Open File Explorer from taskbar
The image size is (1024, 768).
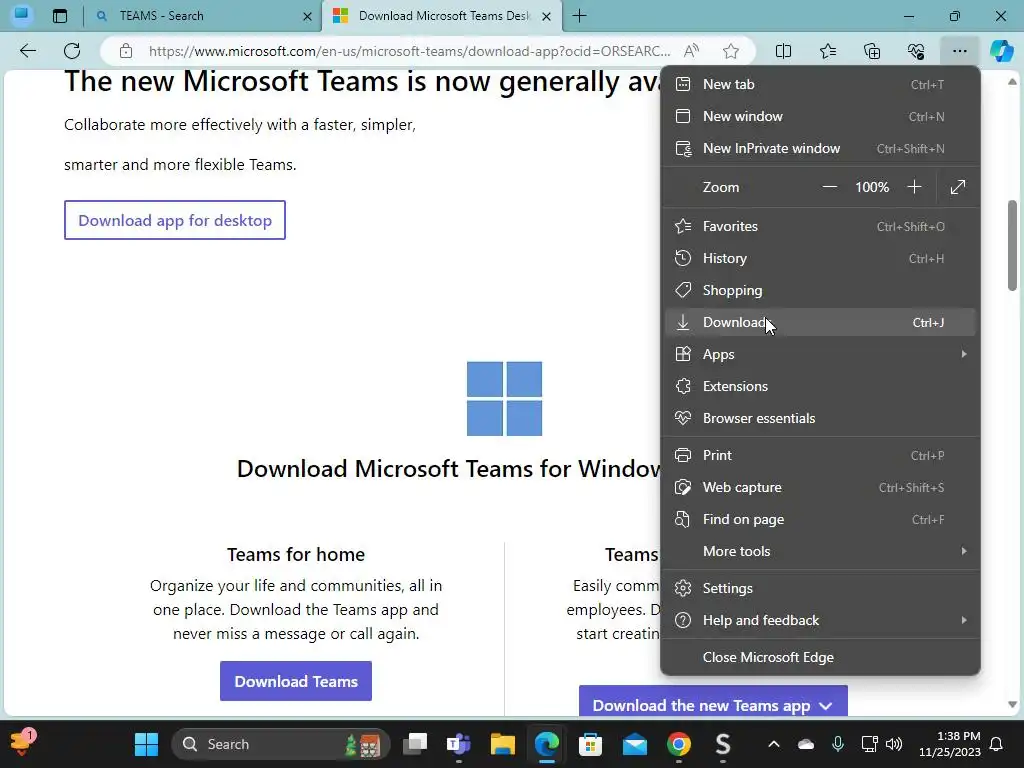[503, 744]
